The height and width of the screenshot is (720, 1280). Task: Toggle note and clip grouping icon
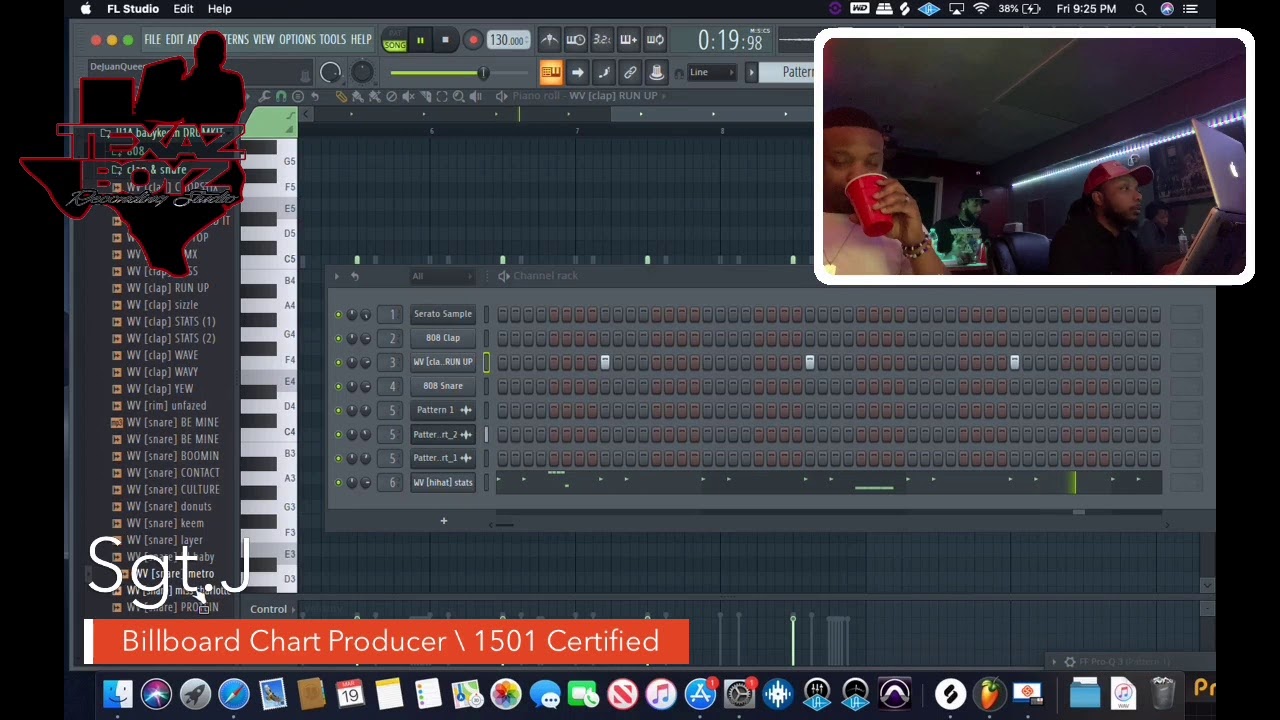pos(604,72)
